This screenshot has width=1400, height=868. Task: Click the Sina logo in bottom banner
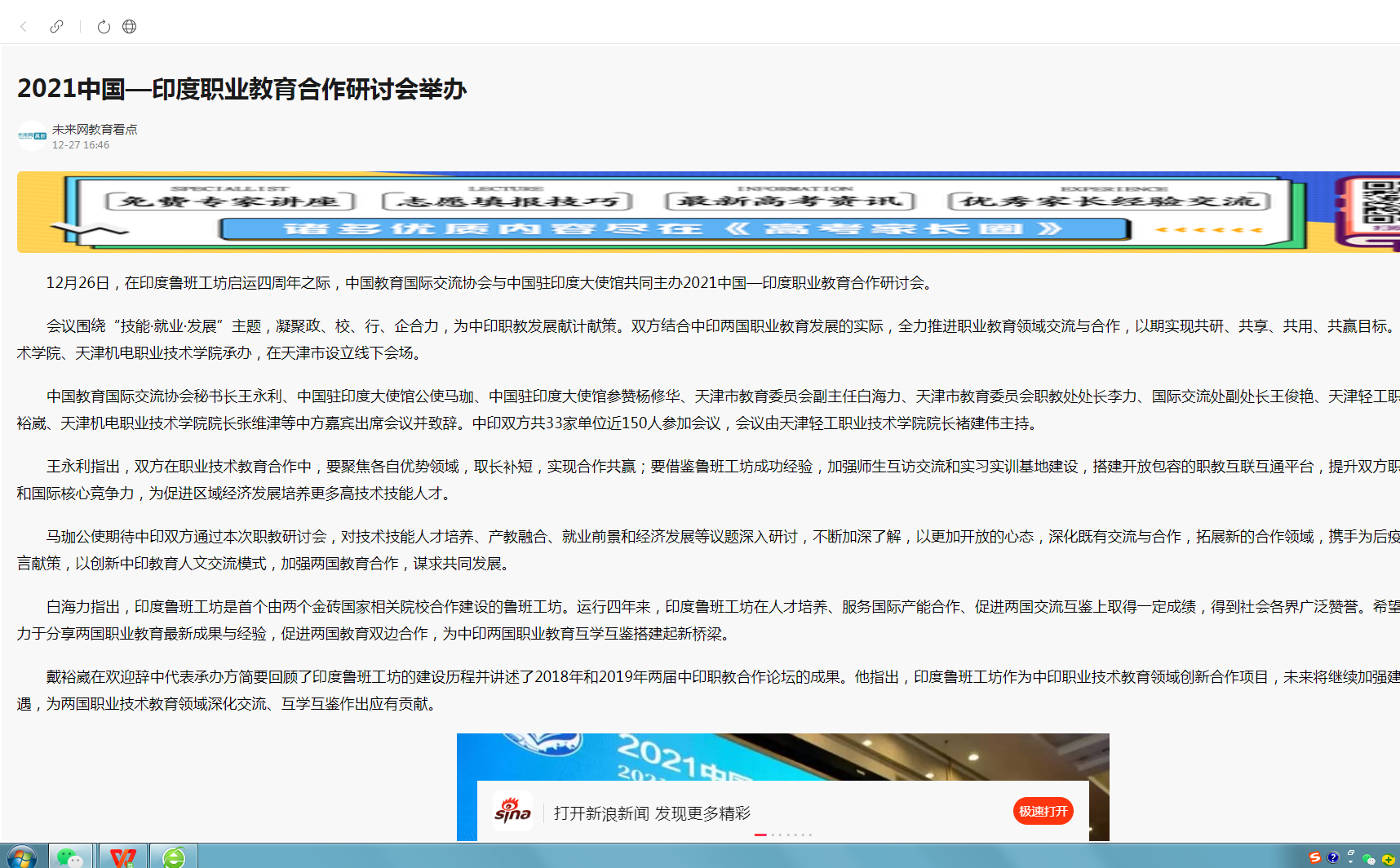tap(512, 811)
